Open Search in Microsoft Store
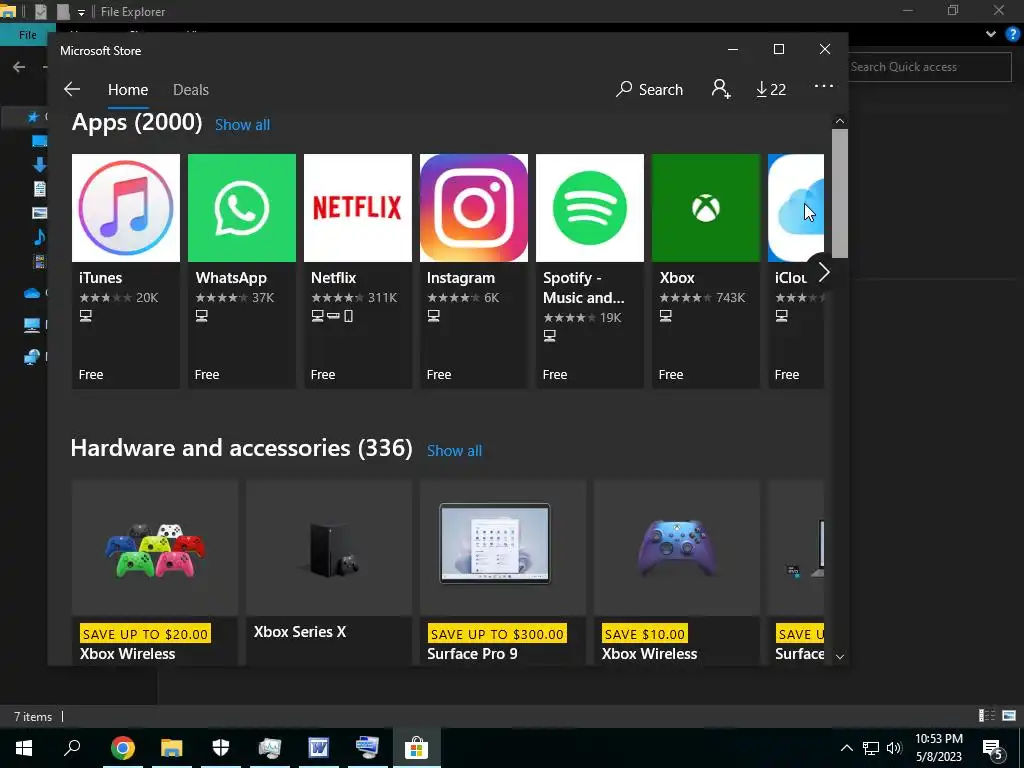 click(x=649, y=89)
